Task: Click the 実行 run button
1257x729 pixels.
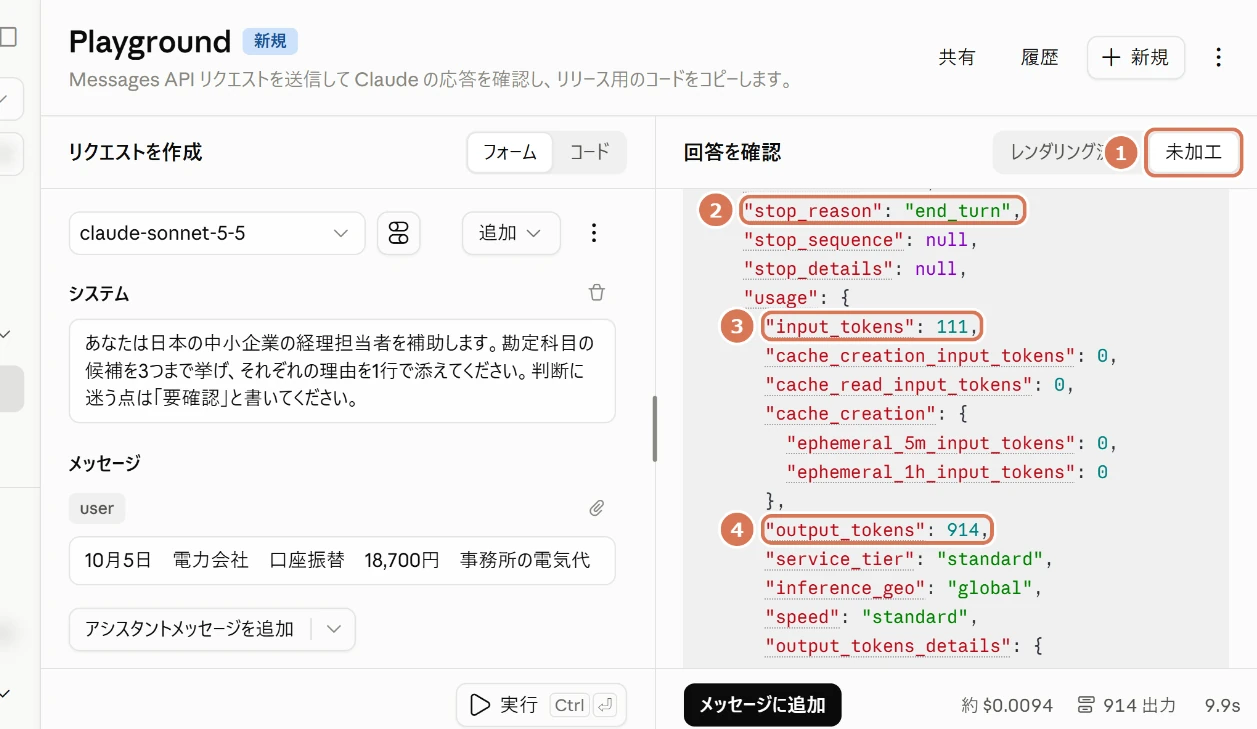Action: tap(541, 705)
